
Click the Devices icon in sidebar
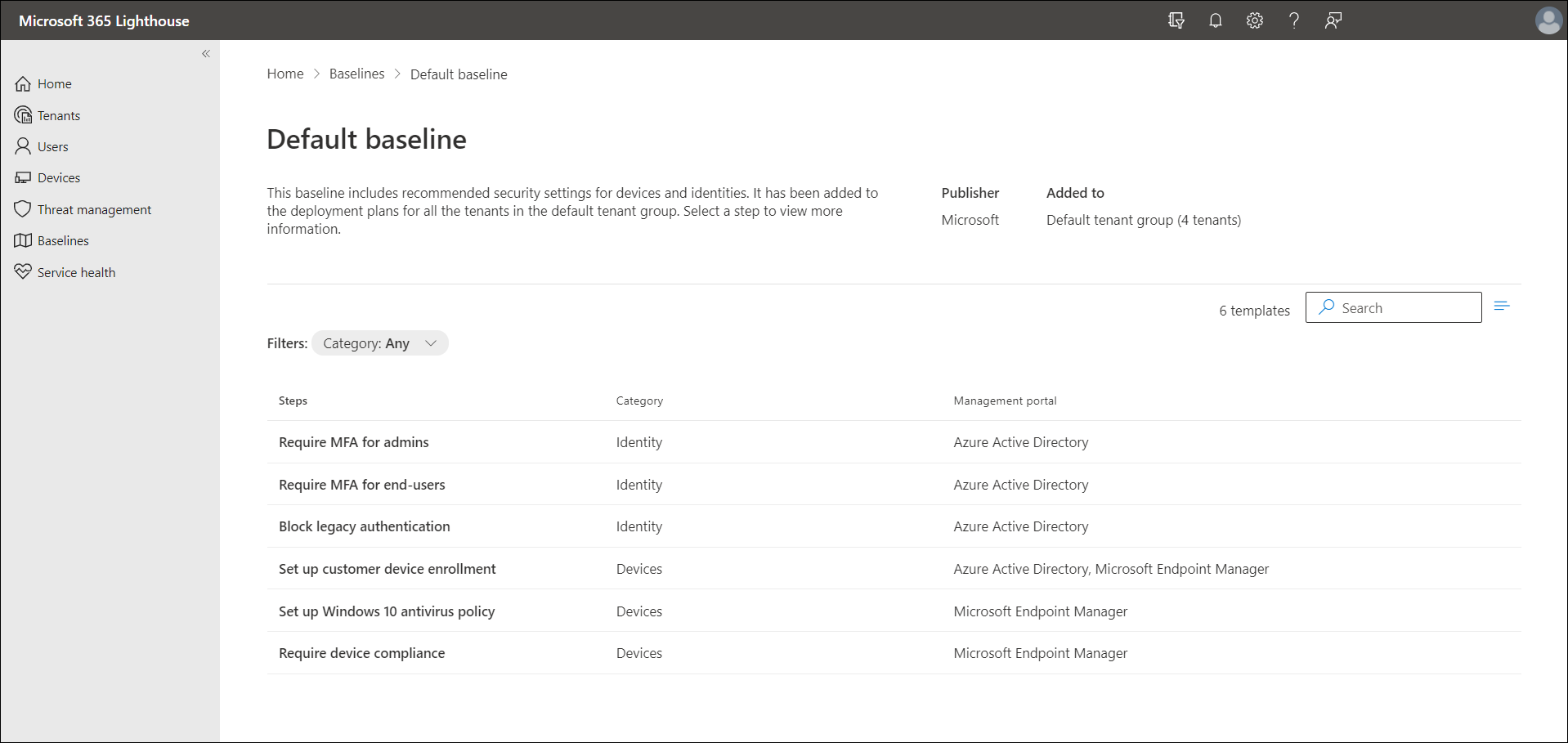[23, 177]
